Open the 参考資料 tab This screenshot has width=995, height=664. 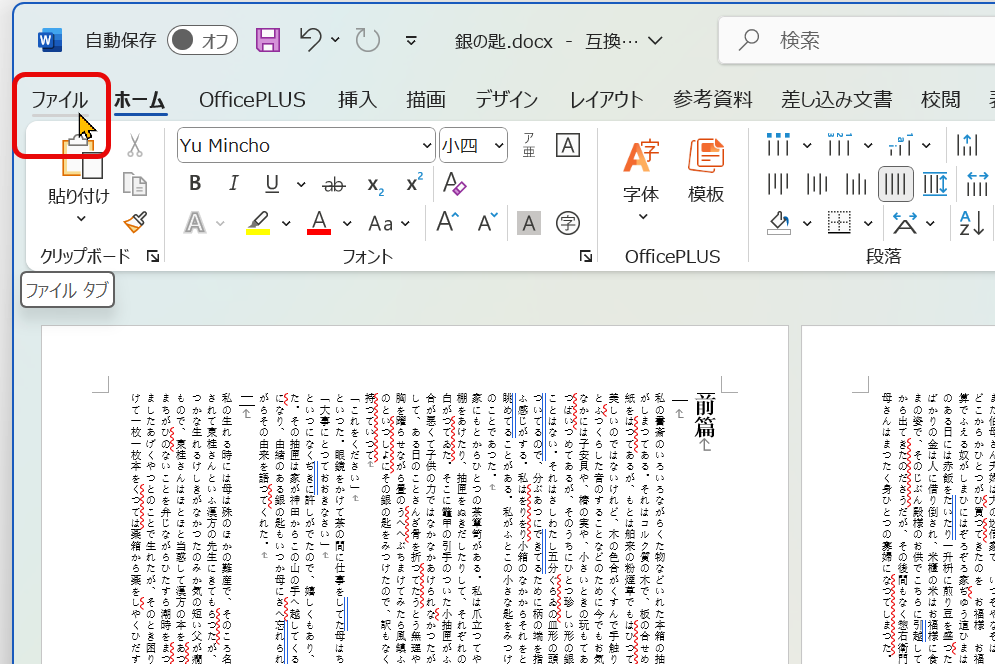713,100
